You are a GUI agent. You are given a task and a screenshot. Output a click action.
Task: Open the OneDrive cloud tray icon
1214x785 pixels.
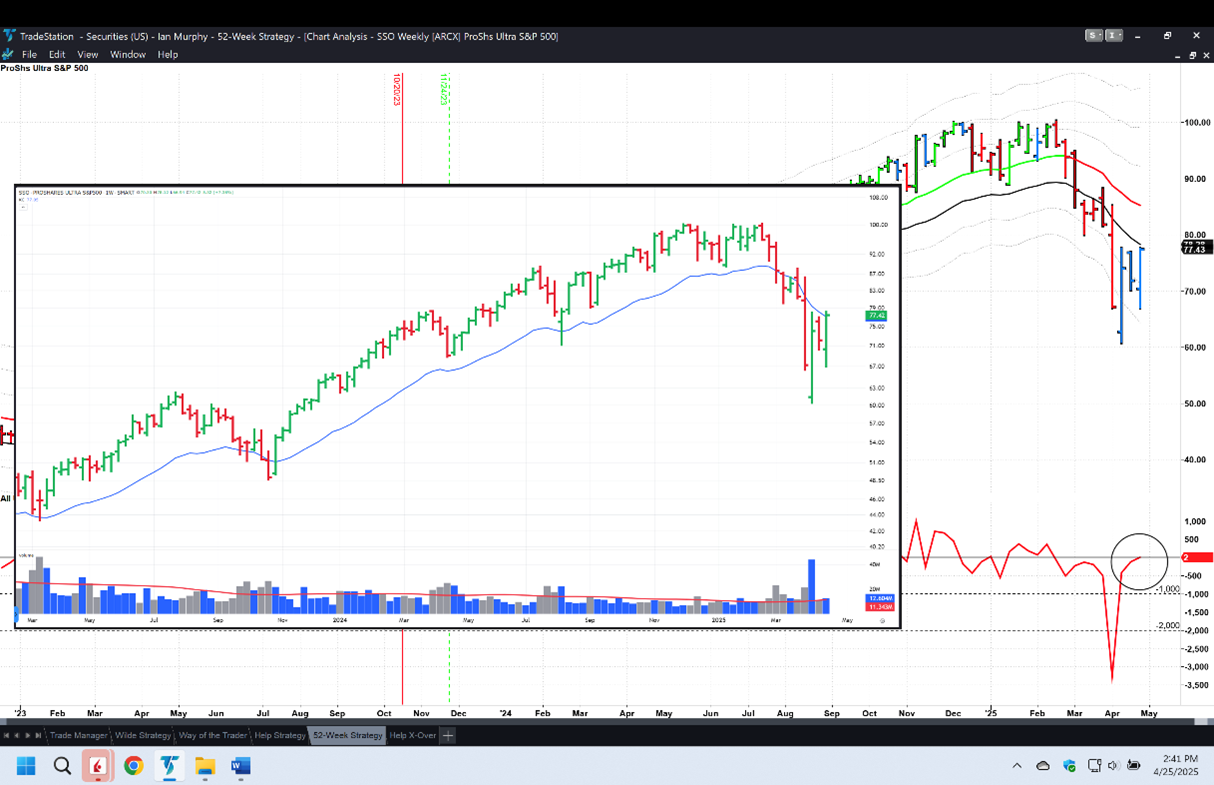click(1043, 766)
